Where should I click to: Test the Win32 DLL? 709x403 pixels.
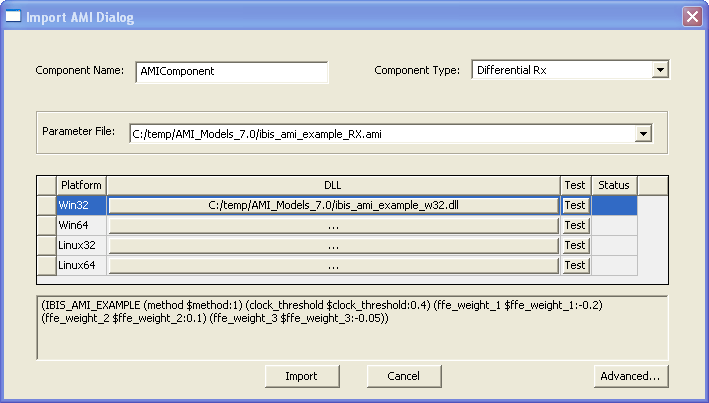[x=575, y=205]
